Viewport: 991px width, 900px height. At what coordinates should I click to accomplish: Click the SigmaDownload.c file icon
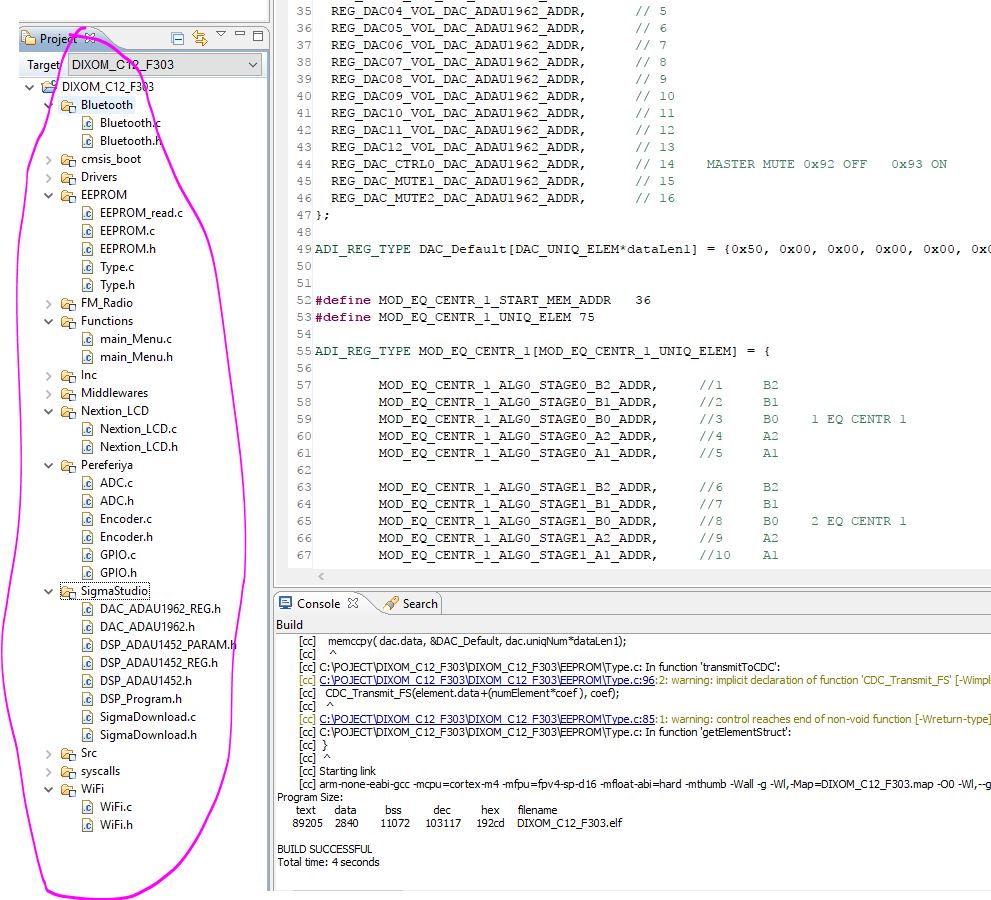pyautogui.click(x=88, y=717)
